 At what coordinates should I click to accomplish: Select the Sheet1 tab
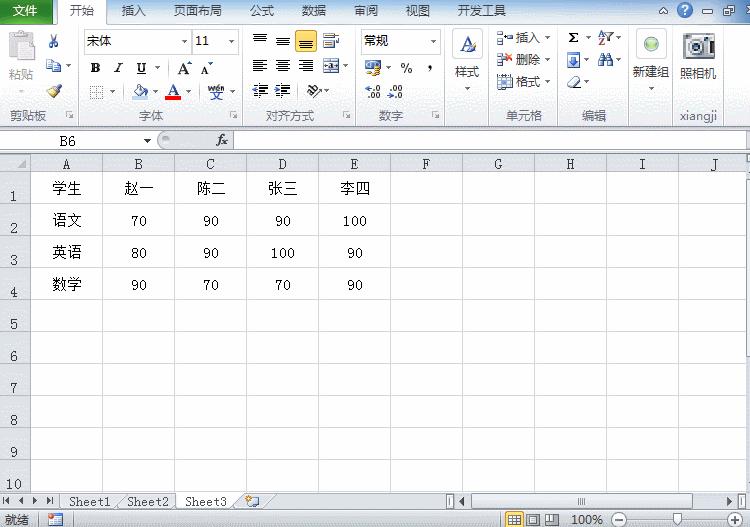click(89, 502)
